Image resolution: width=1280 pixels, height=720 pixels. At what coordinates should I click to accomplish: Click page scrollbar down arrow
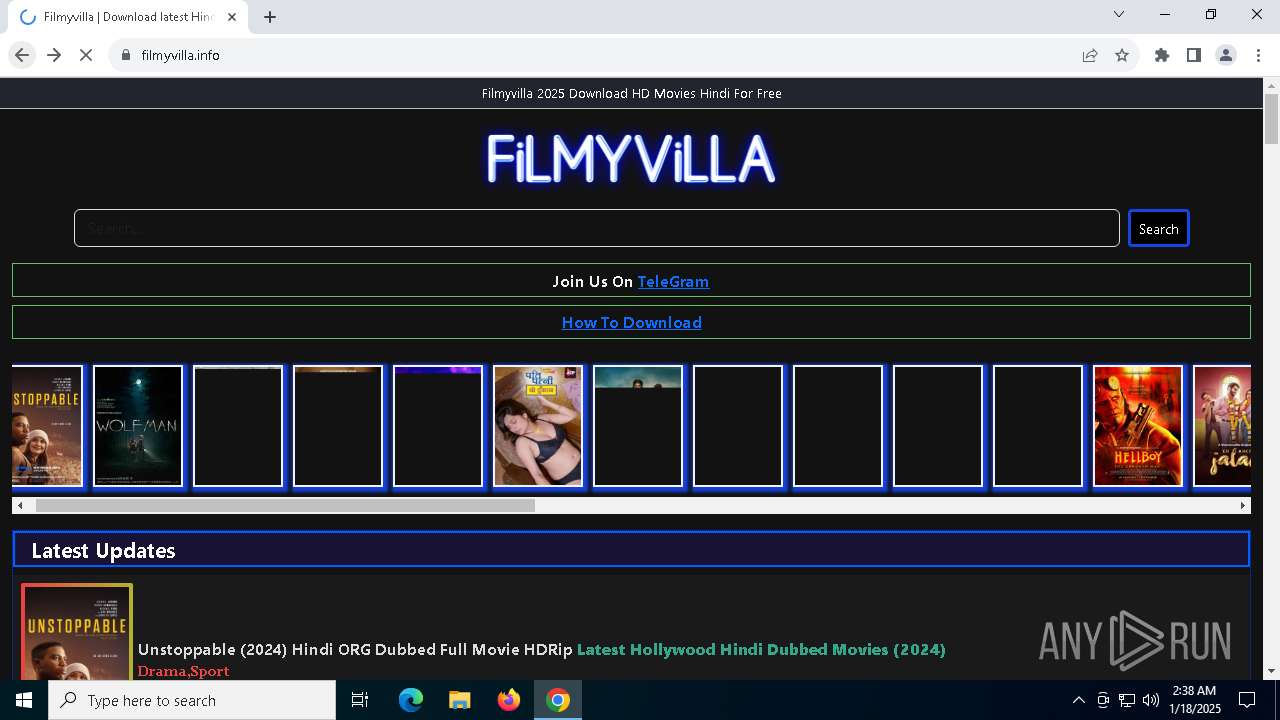1271,671
